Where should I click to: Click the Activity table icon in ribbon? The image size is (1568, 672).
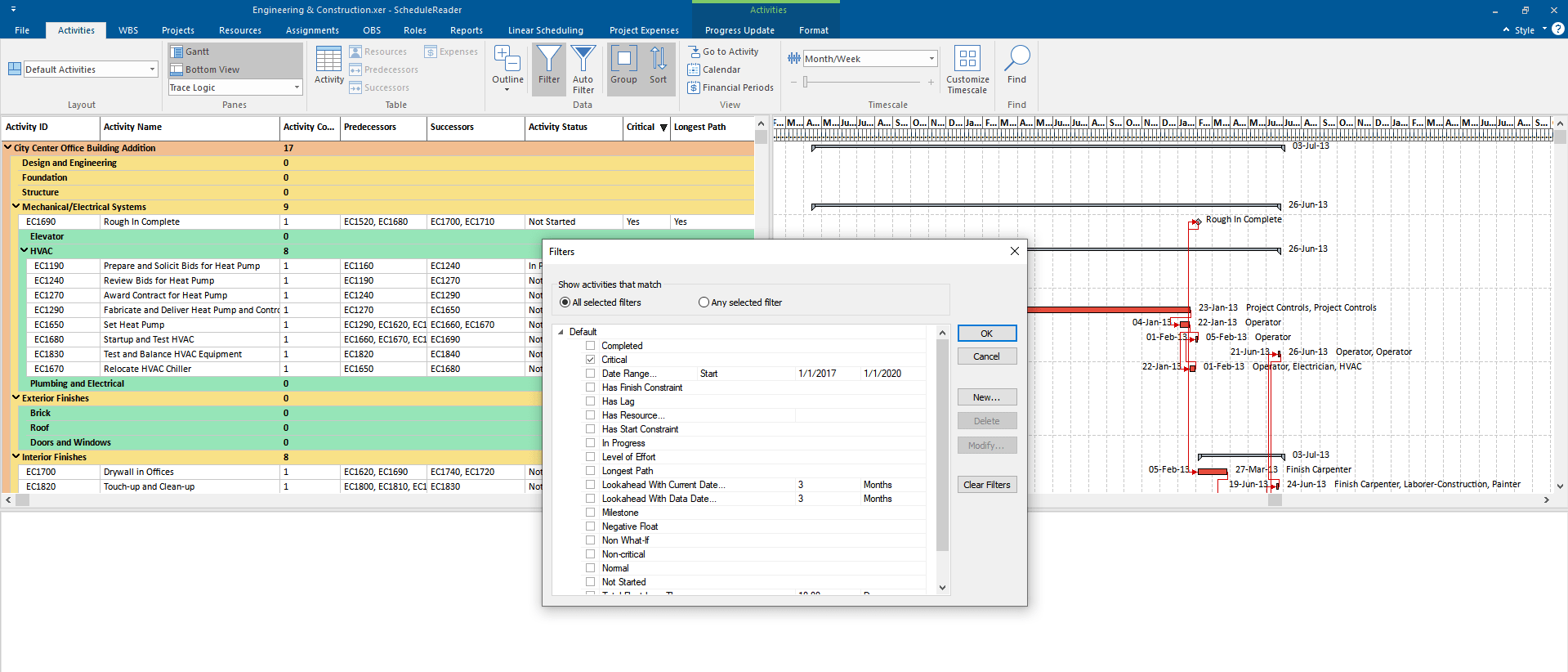(328, 65)
